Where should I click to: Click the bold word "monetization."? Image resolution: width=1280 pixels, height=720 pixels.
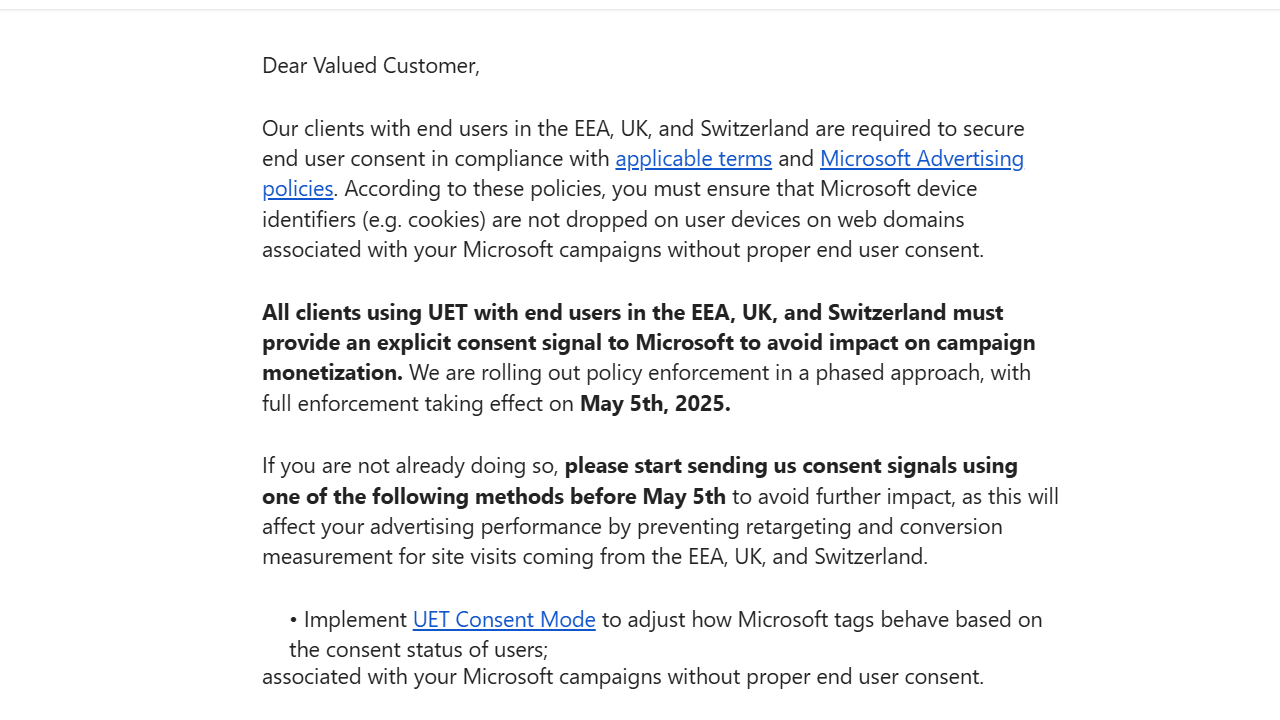tap(332, 373)
